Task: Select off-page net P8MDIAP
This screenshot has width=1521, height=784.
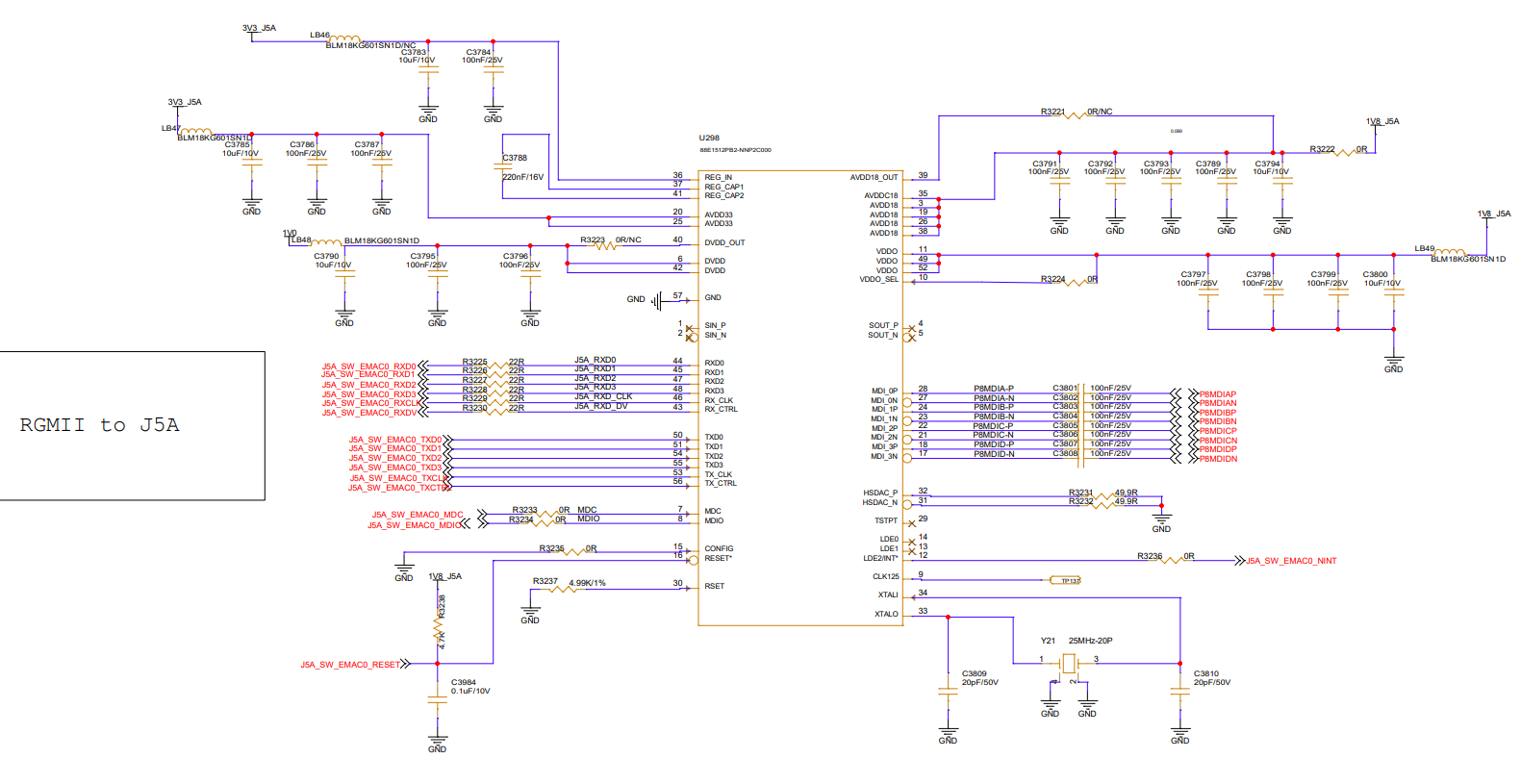Action: point(1217,394)
